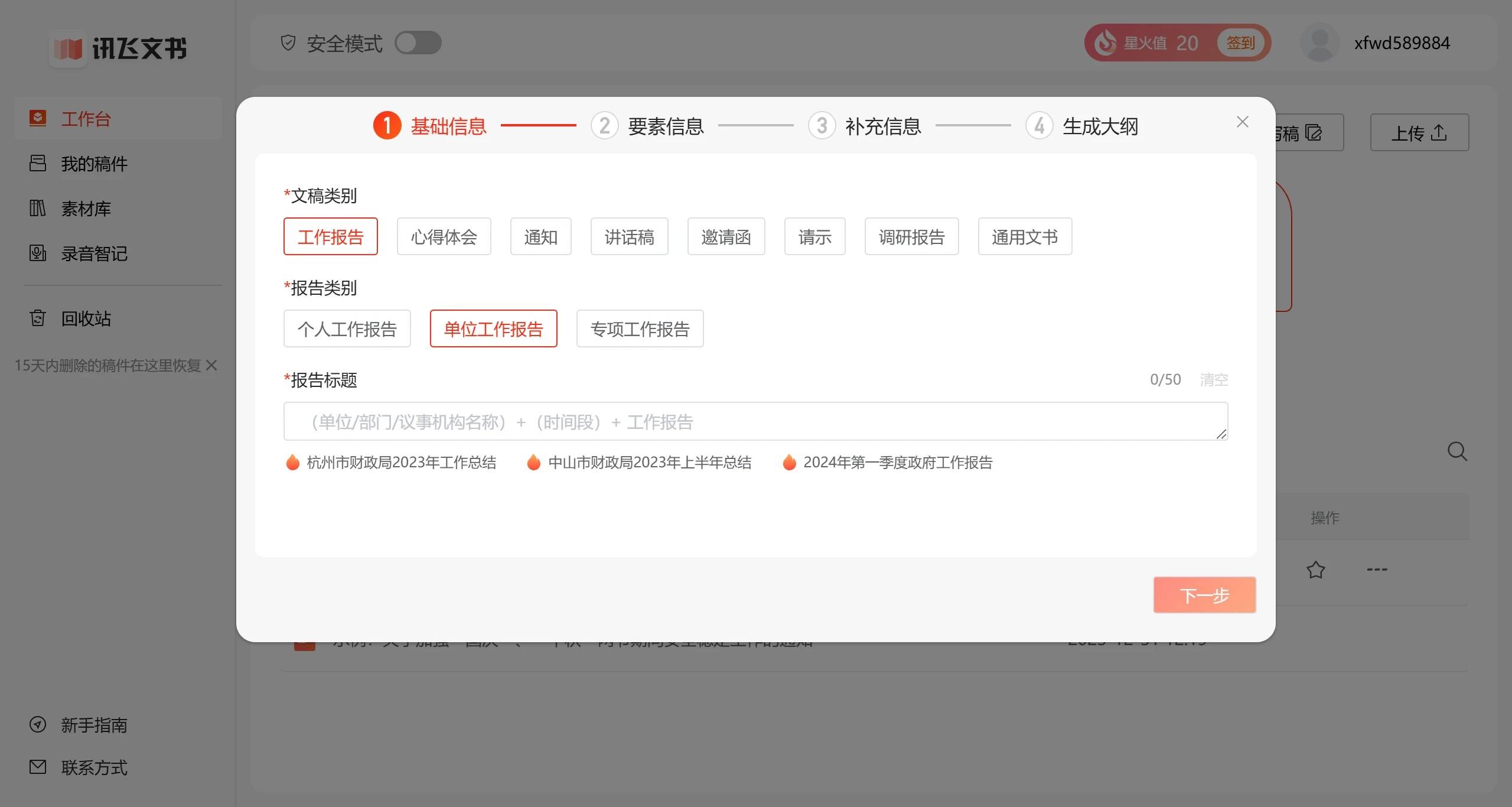Open the three-dot more actions menu
This screenshot has height=807, width=1512.
[x=1377, y=570]
